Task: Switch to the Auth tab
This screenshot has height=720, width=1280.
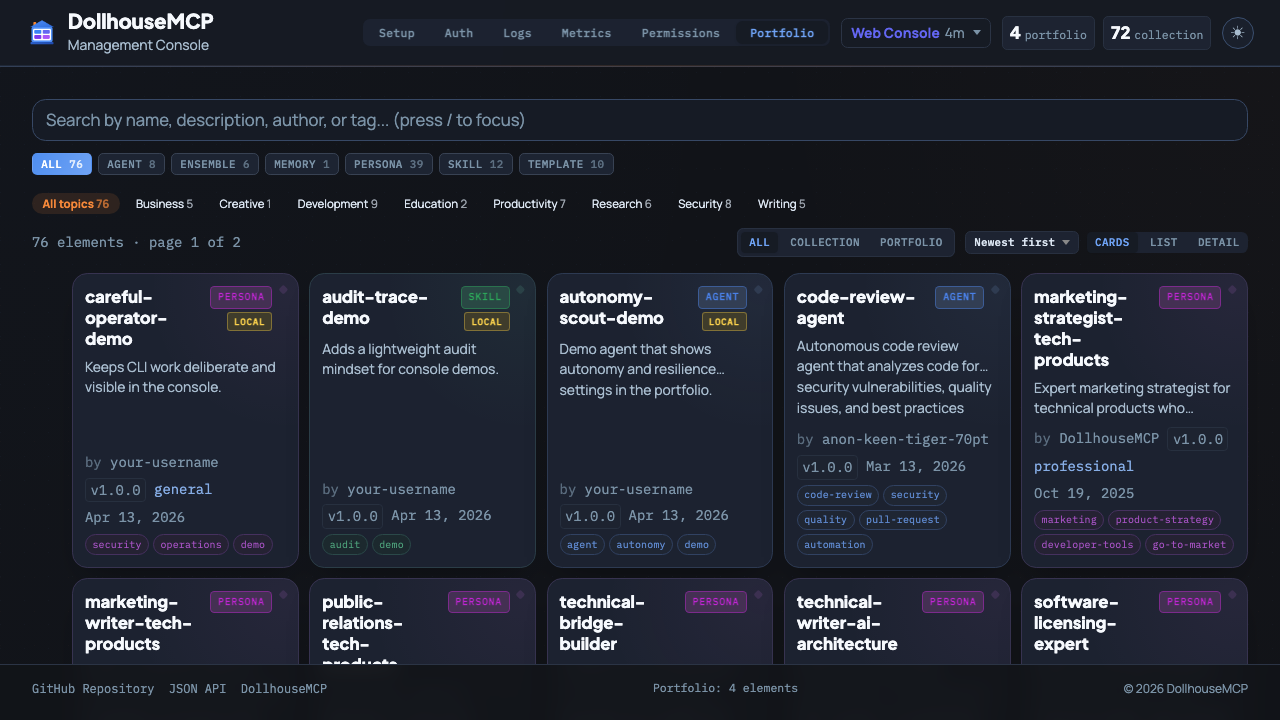Action: coord(459,33)
